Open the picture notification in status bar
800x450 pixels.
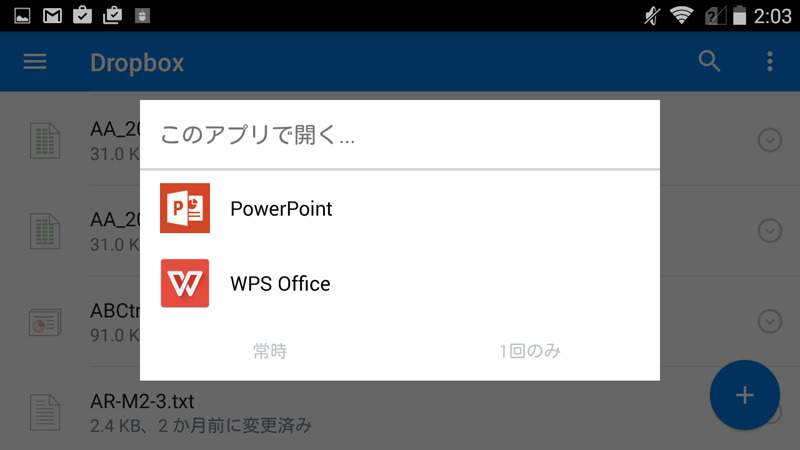22,16
